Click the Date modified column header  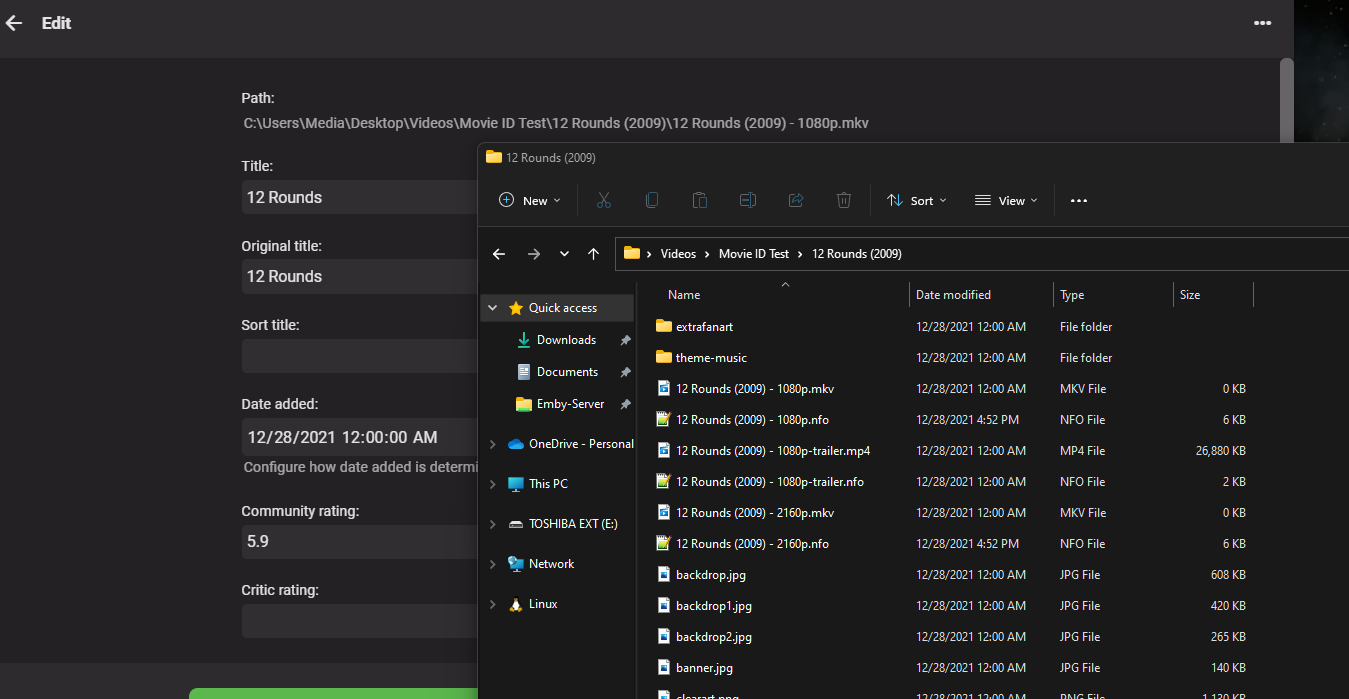click(953, 295)
